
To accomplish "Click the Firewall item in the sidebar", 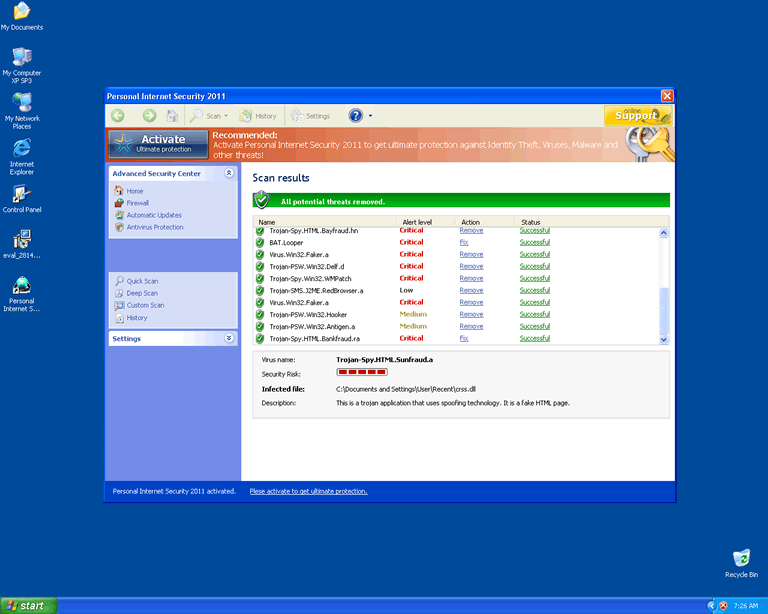I will point(137,203).
